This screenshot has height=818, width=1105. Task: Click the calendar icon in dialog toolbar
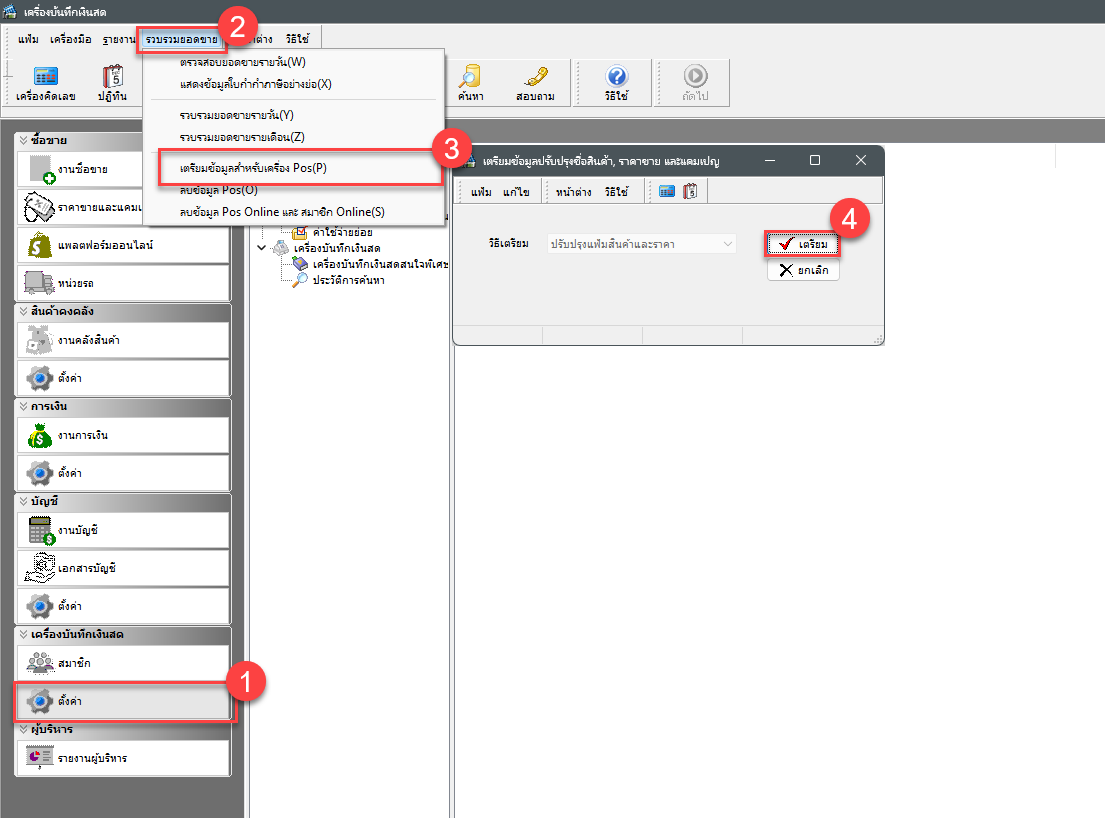(690, 191)
